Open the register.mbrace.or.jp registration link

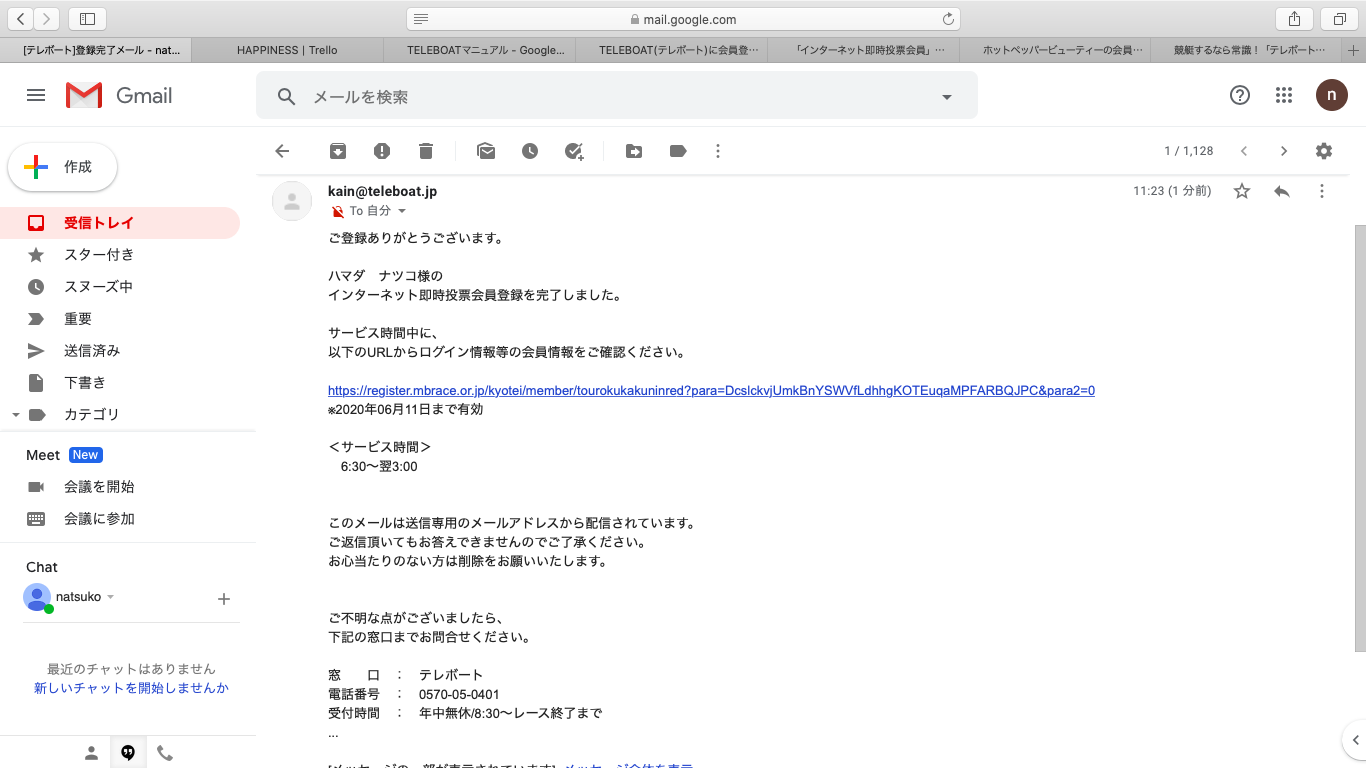pyautogui.click(x=711, y=391)
